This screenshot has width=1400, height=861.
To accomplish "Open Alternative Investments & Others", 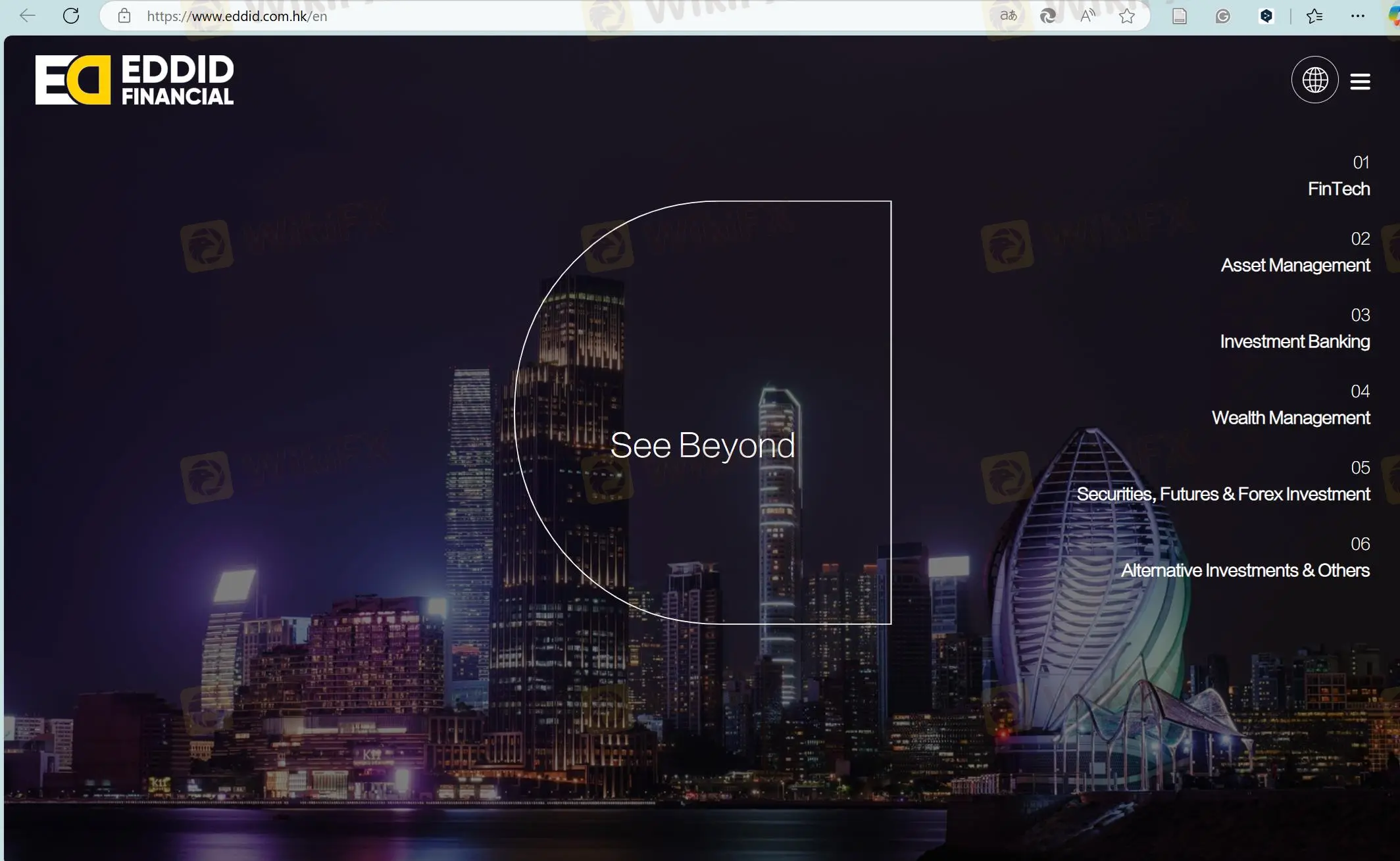I will point(1245,570).
